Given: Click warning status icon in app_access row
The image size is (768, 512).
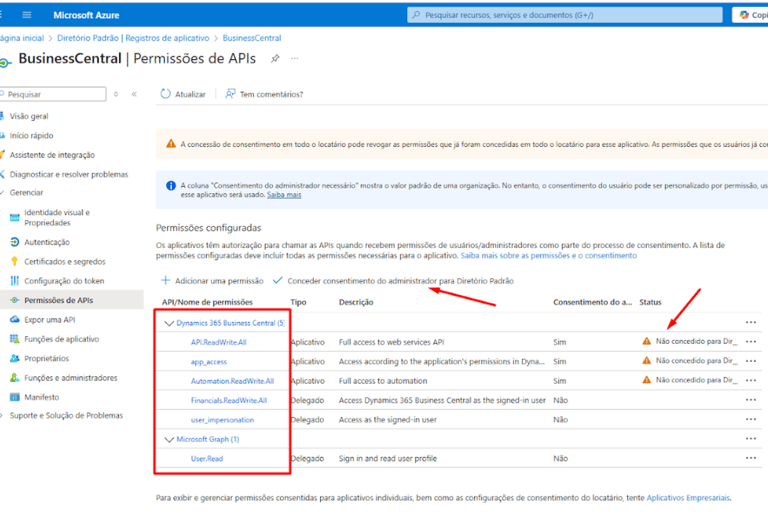Looking at the screenshot, I should [x=647, y=361].
